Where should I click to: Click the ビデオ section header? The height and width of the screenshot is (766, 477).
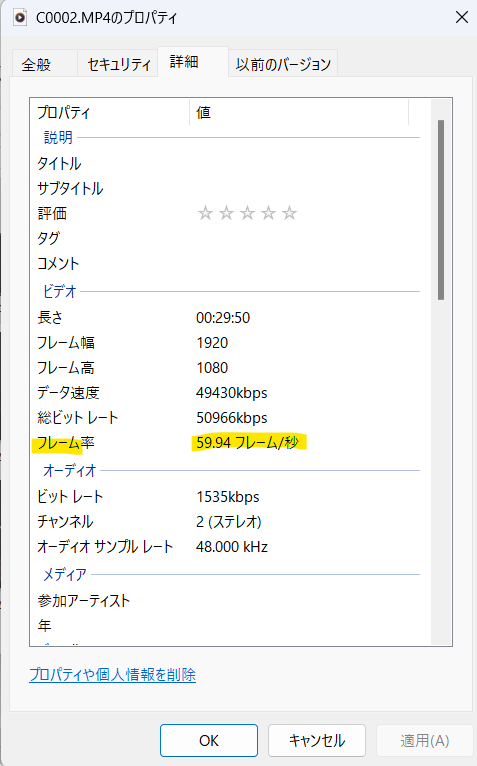[60, 292]
